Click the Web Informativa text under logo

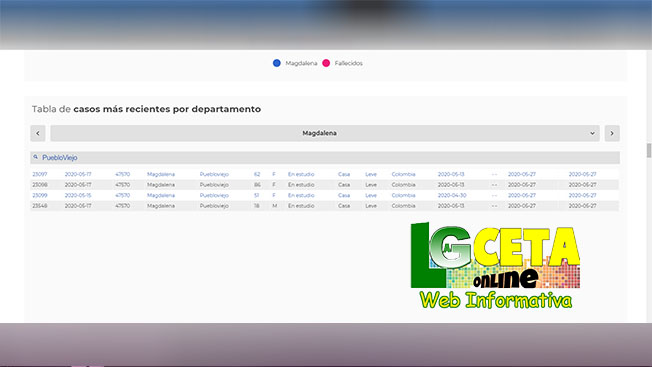[496, 300]
